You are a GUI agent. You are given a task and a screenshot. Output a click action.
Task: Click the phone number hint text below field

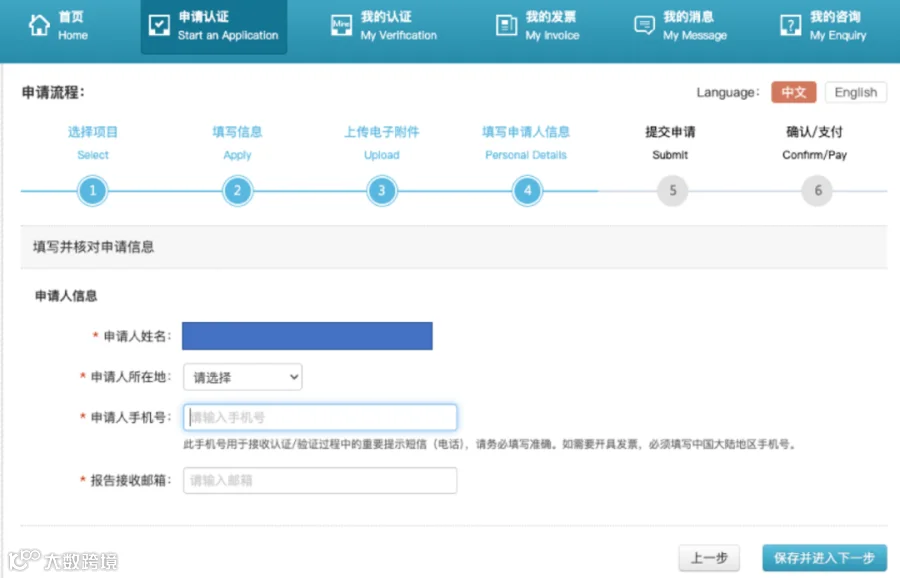coord(490,444)
